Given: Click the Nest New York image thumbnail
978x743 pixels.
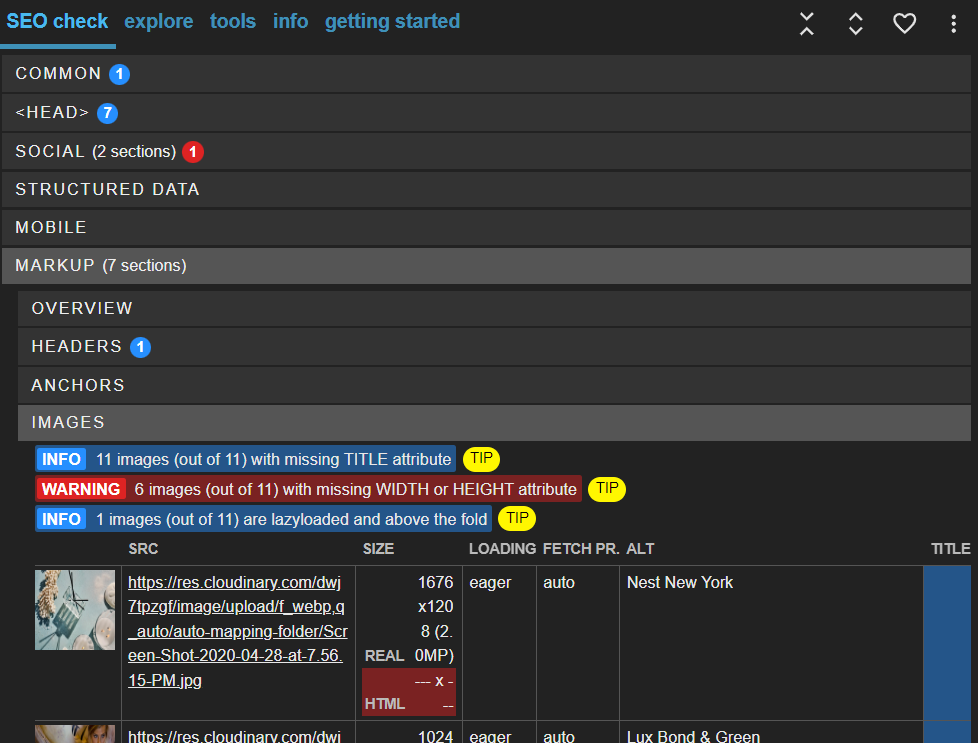Looking at the screenshot, I should tap(75, 610).
